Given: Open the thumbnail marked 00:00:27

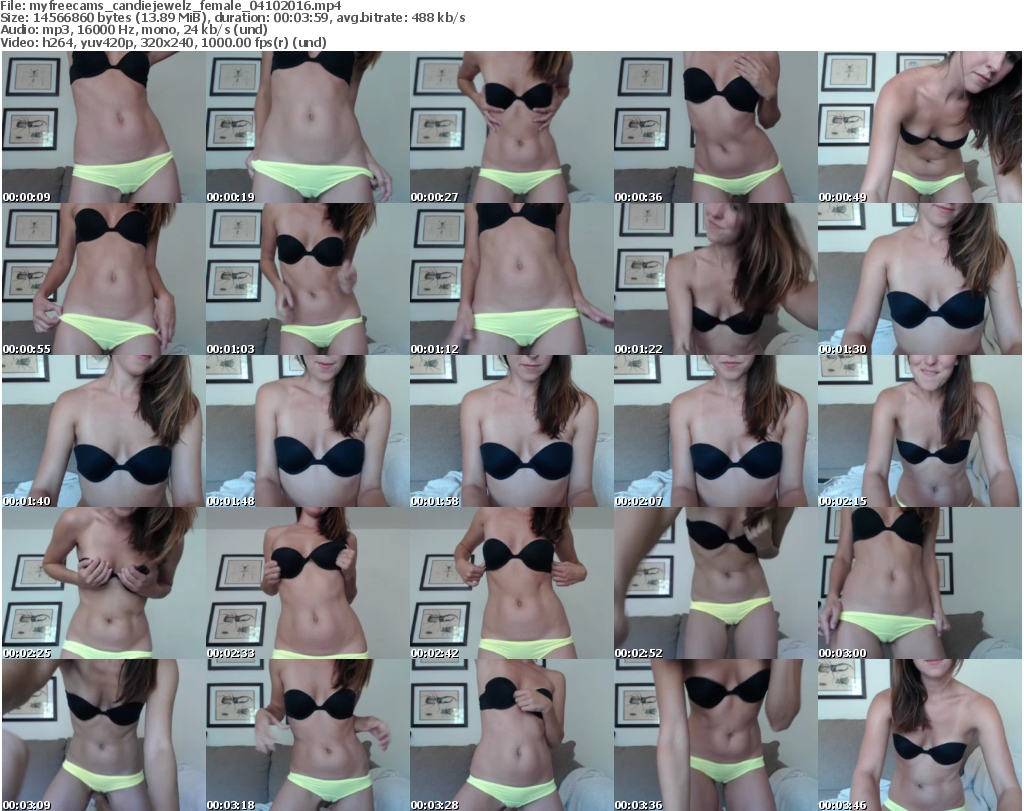Looking at the screenshot, I should [x=511, y=128].
